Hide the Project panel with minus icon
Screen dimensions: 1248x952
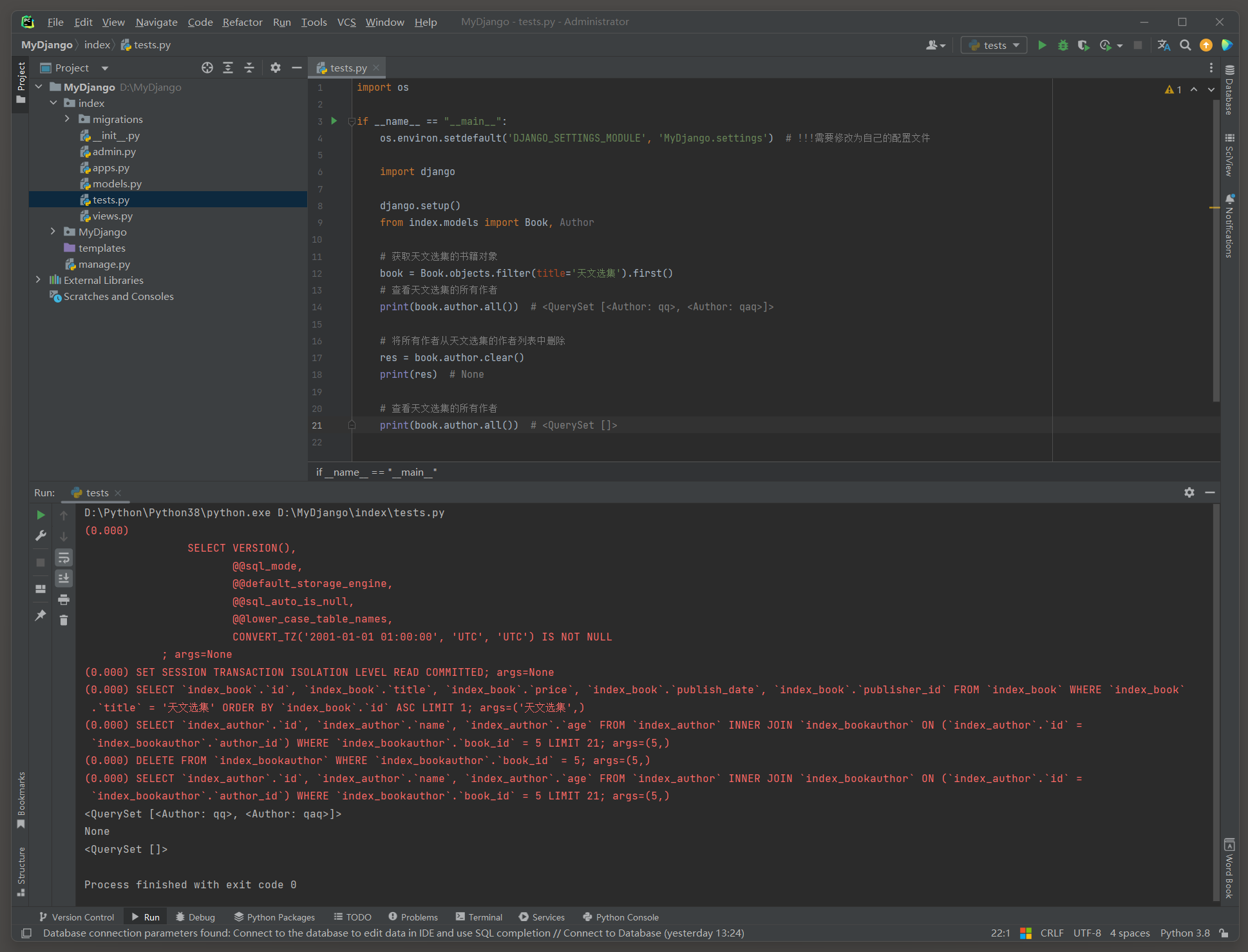pyautogui.click(x=296, y=68)
